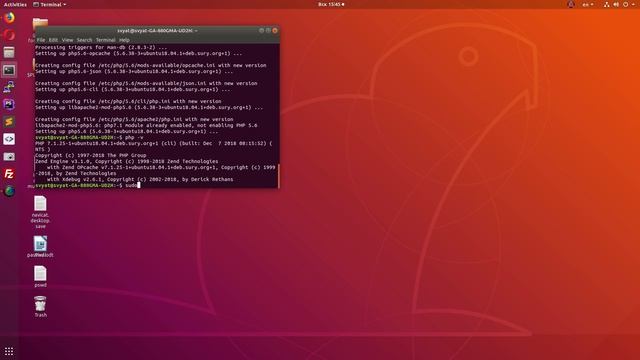Open the globe-shaped app icon in dock
This screenshot has height=360, width=640.
9,191
